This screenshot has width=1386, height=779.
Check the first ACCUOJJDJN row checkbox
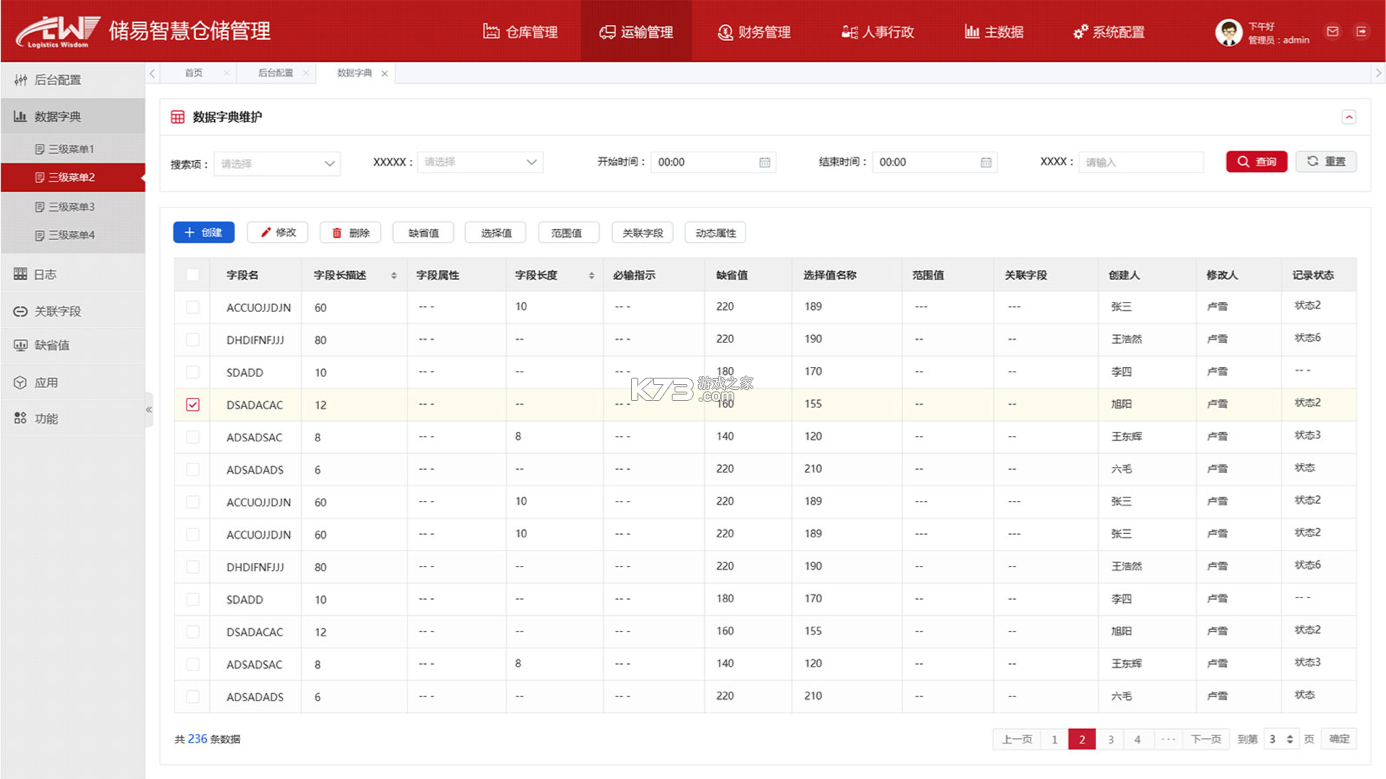pyautogui.click(x=193, y=307)
